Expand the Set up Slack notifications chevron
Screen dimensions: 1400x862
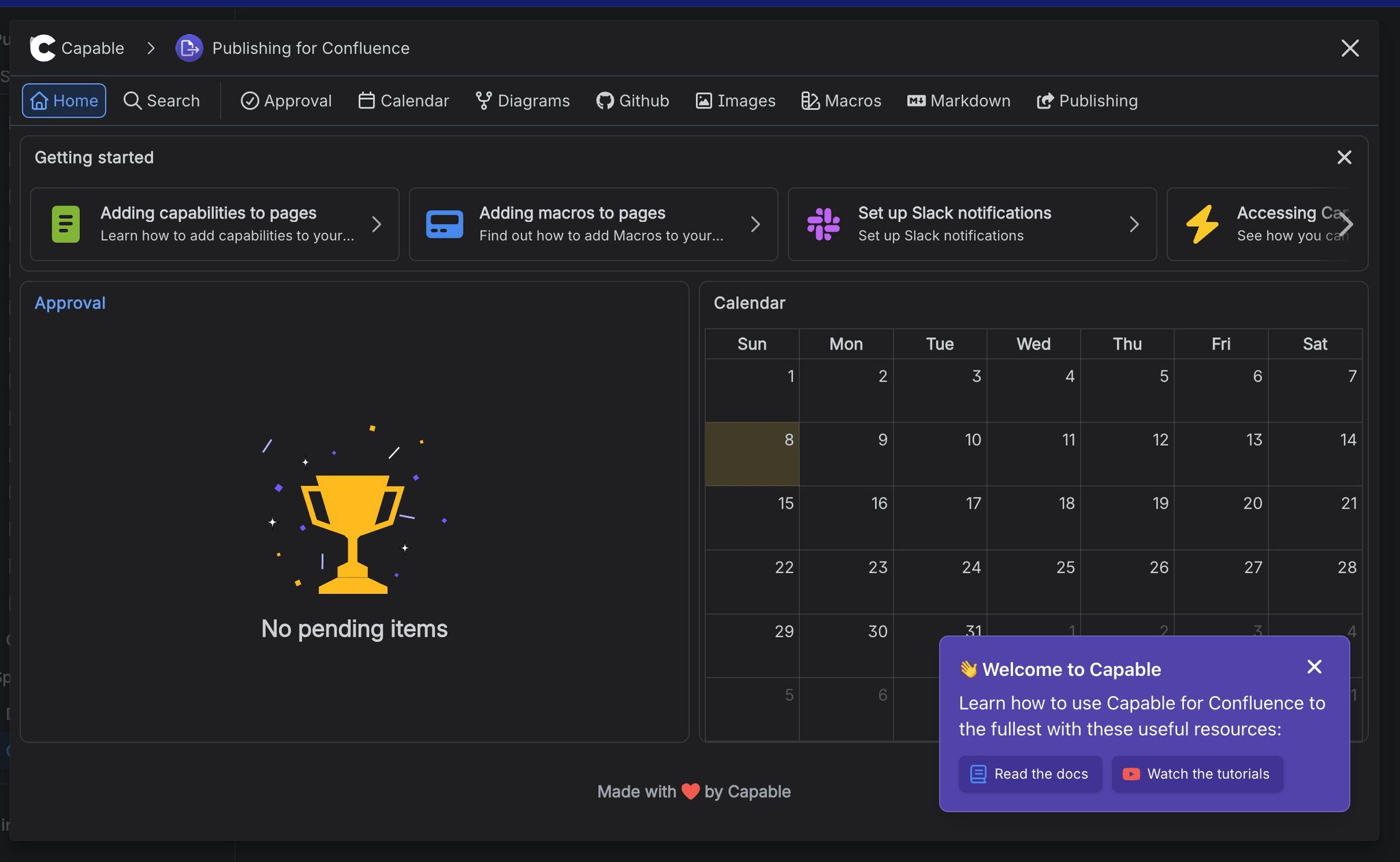(x=1134, y=224)
